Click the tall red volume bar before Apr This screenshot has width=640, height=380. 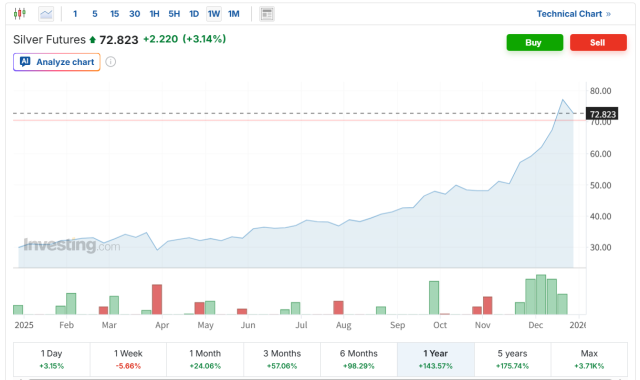157,299
